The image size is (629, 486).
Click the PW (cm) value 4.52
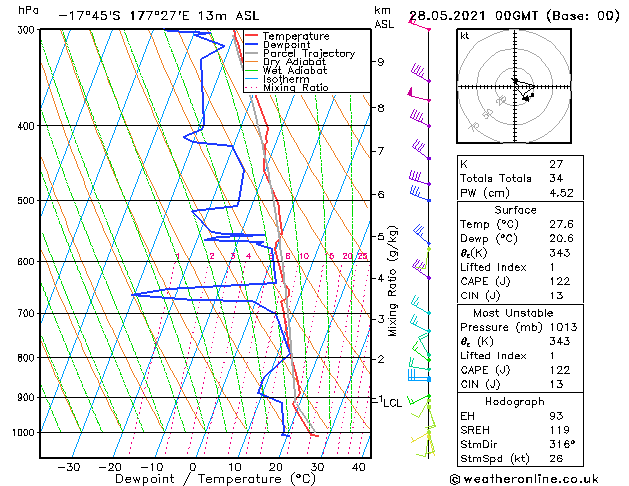[x=561, y=193]
